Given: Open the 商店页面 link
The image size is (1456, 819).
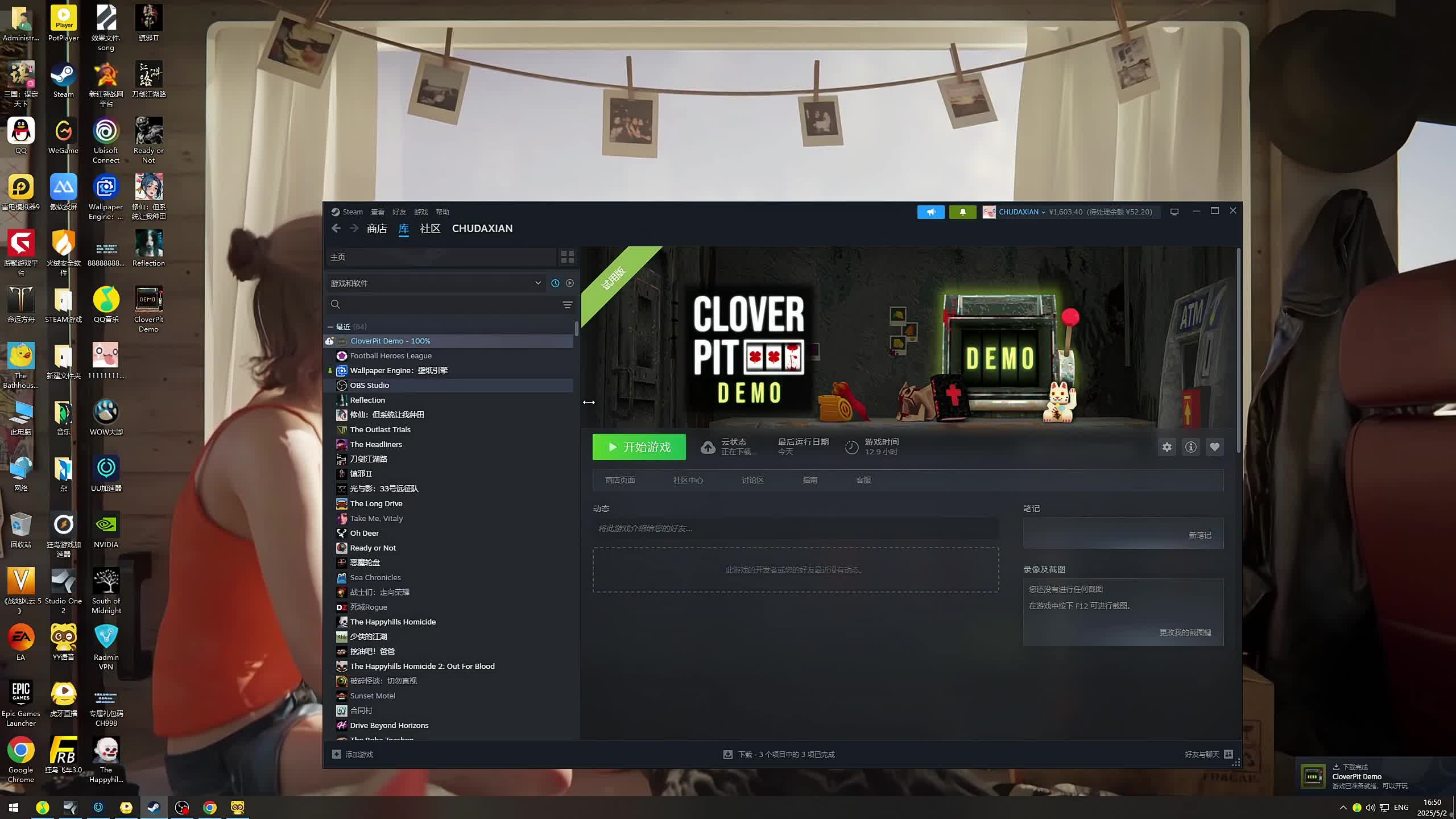Looking at the screenshot, I should pos(620,480).
